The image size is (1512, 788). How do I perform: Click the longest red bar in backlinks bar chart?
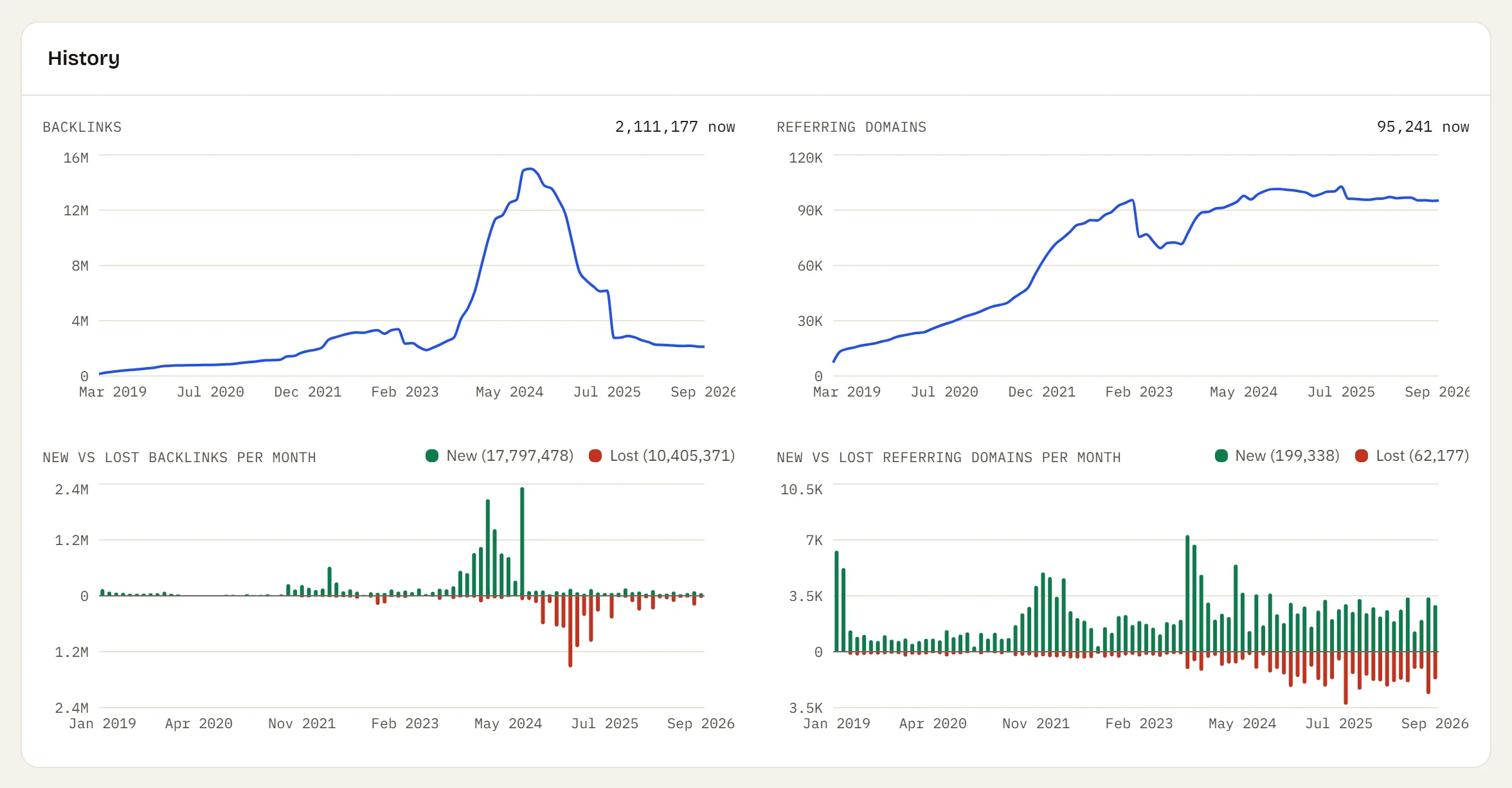(x=570, y=631)
